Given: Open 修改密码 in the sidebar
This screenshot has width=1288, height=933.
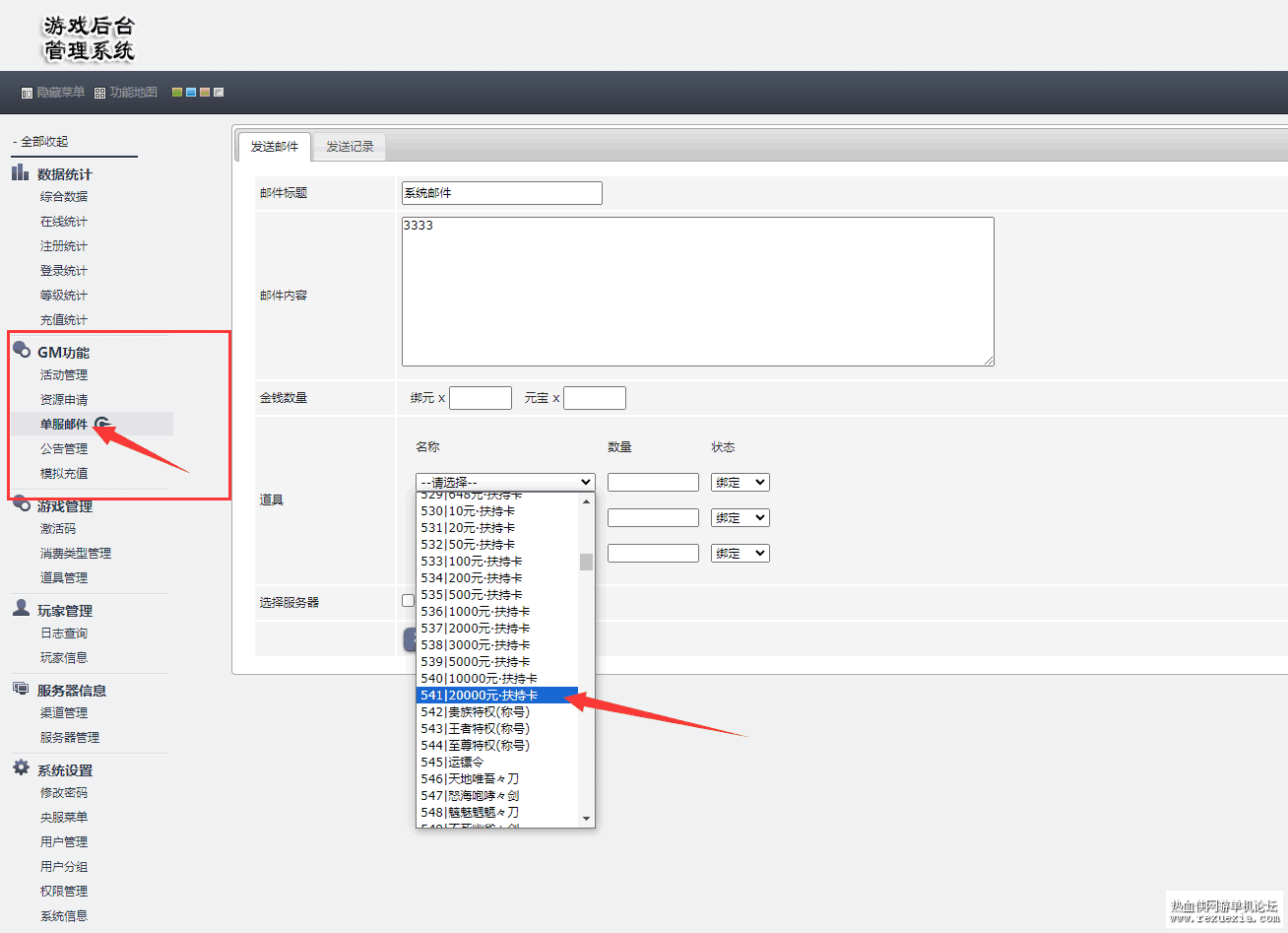Looking at the screenshot, I should [64, 793].
